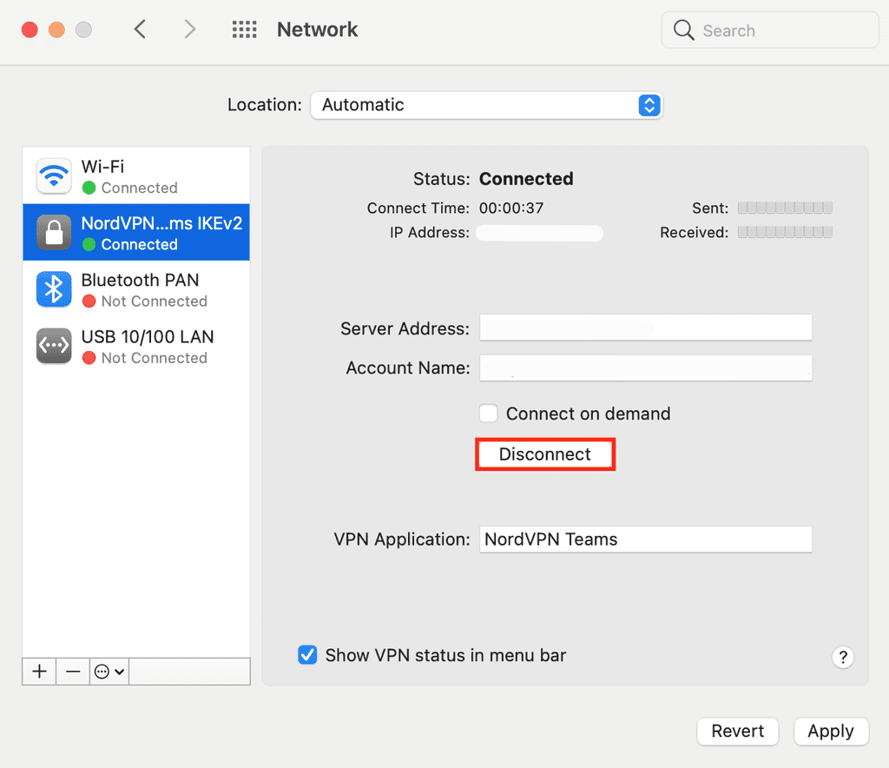Select the Bluetooth PAN icon

point(53,289)
